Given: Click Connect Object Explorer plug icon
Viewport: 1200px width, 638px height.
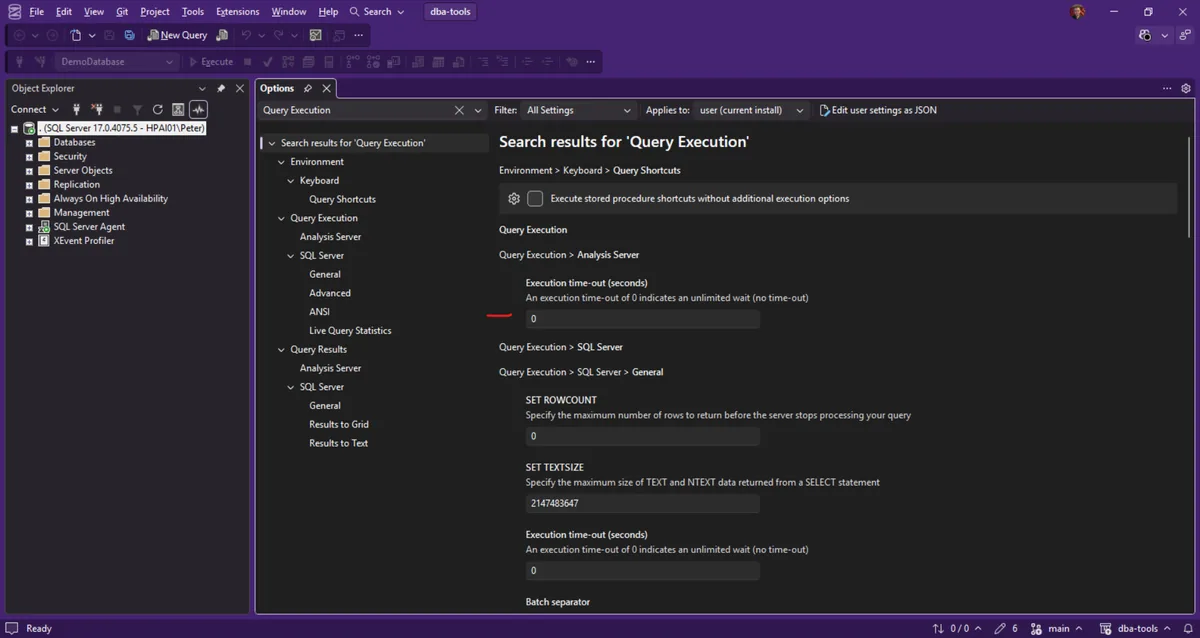Looking at the screenshot, I should (76, 109).
